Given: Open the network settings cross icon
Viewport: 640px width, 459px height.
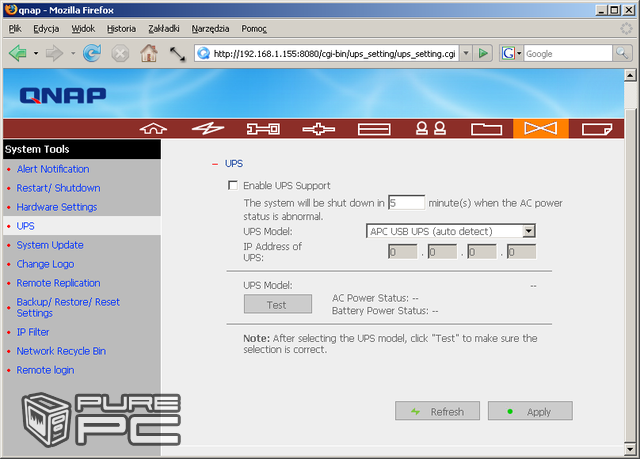Looking at the screenshot, I should pos(319,129).
